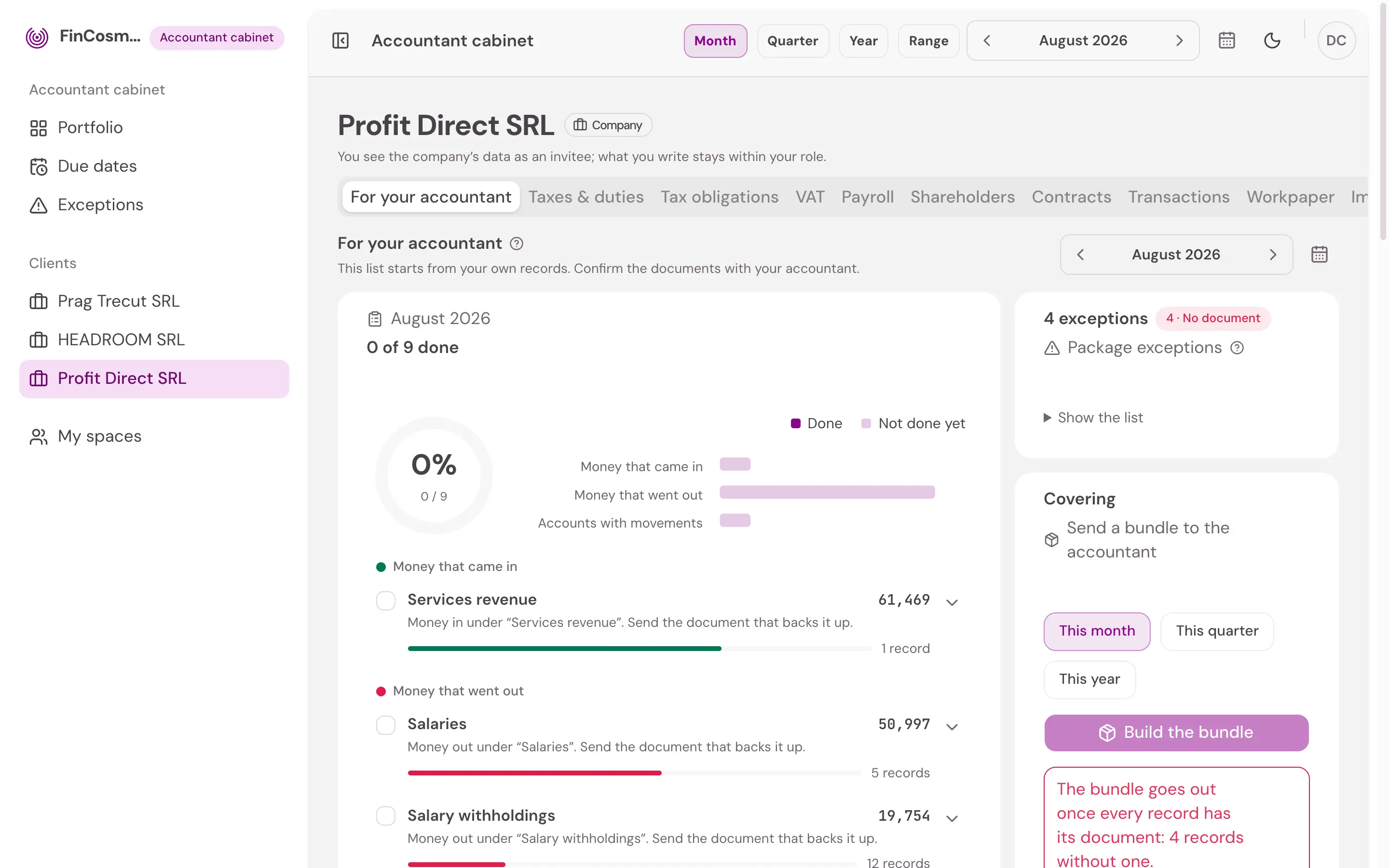Click the Accountant cabinet badge beside the logo
This screenshot has height=868, width=1389.
coord(217,38)
